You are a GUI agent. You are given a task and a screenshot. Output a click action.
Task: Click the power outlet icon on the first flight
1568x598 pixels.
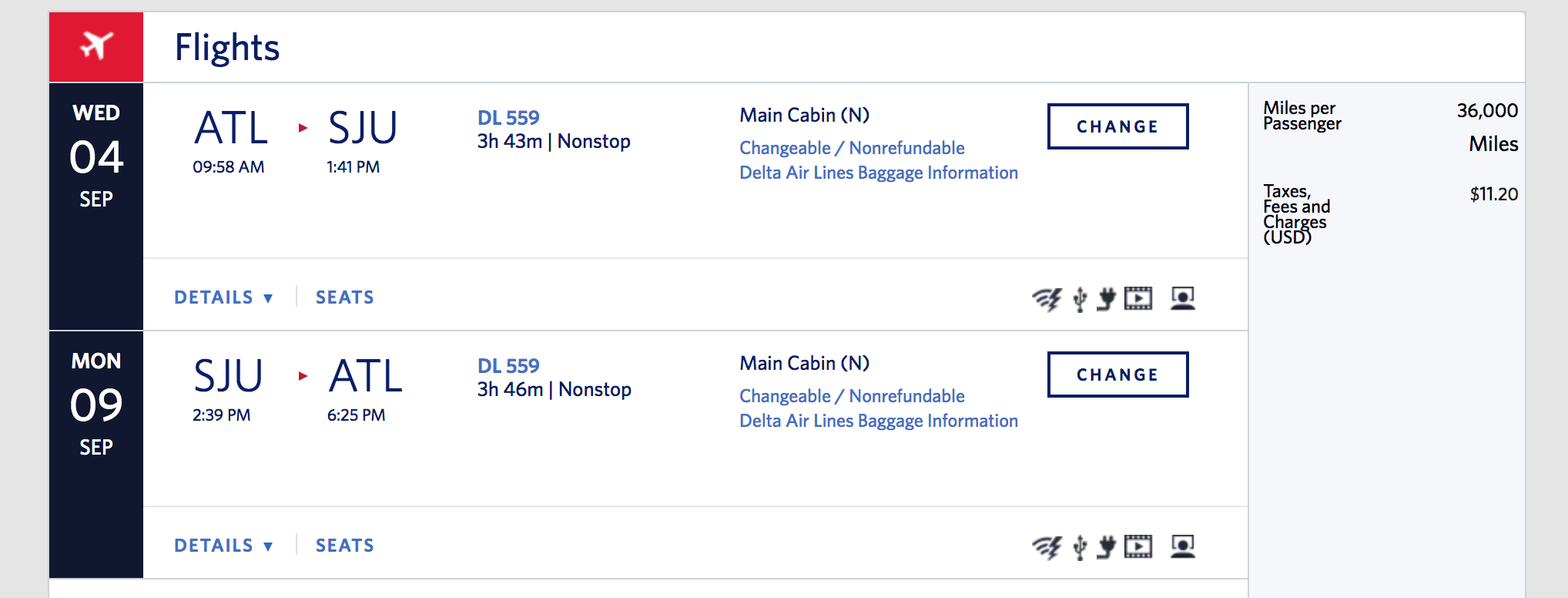(x=1106, y=299)
